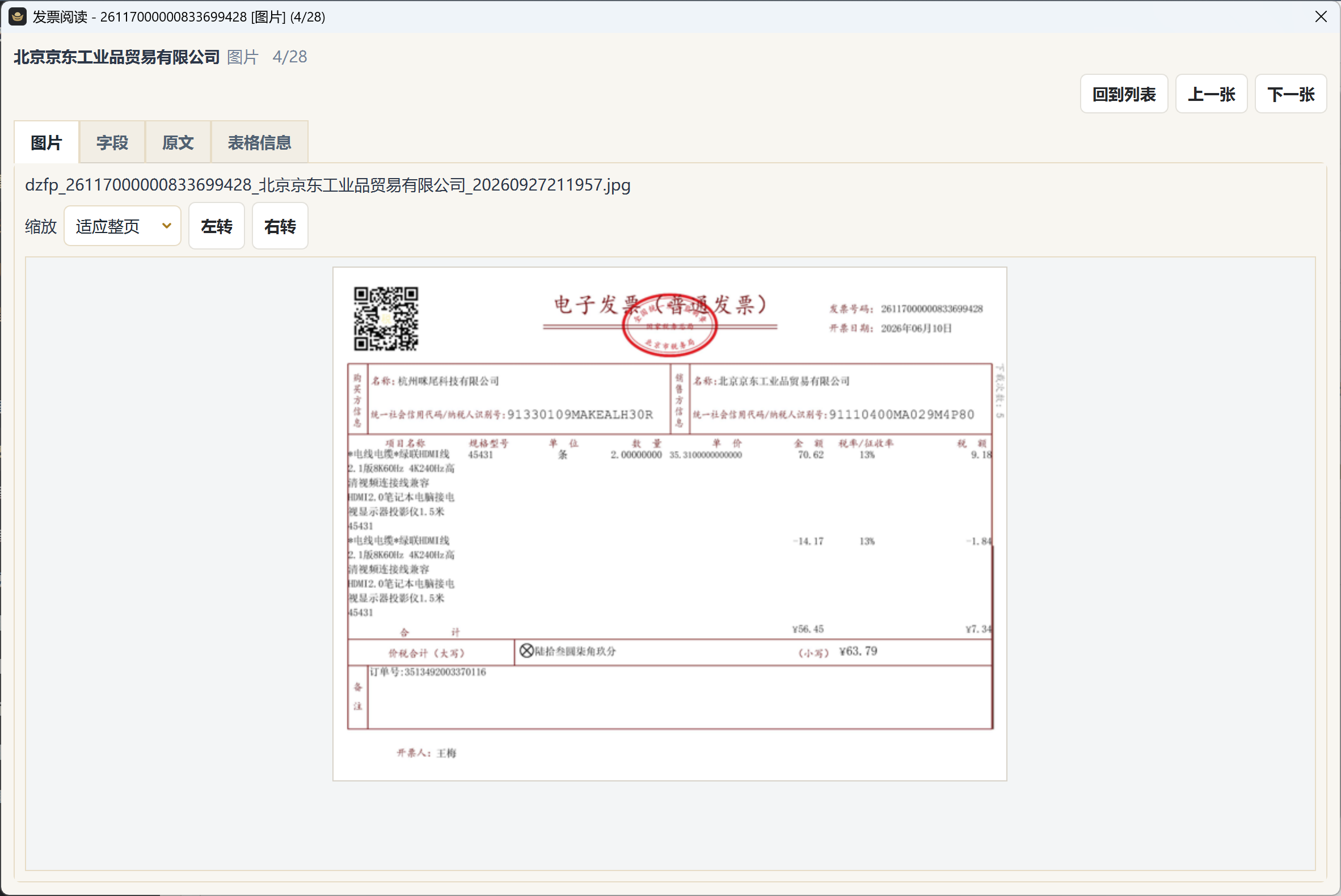Click order number 3513492003370116
Screen dimensions: 1341x896
445,672
